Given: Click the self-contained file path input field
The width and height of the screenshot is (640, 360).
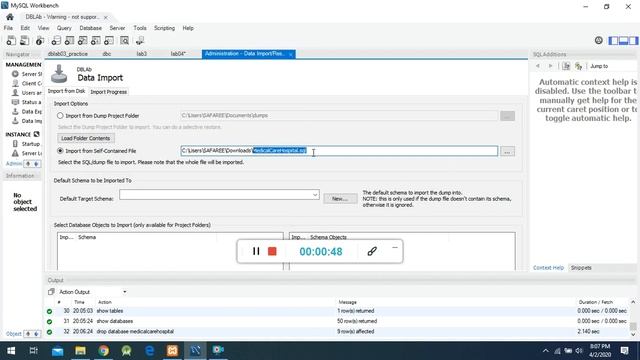Looking at the screenshot, I should 339,151.
